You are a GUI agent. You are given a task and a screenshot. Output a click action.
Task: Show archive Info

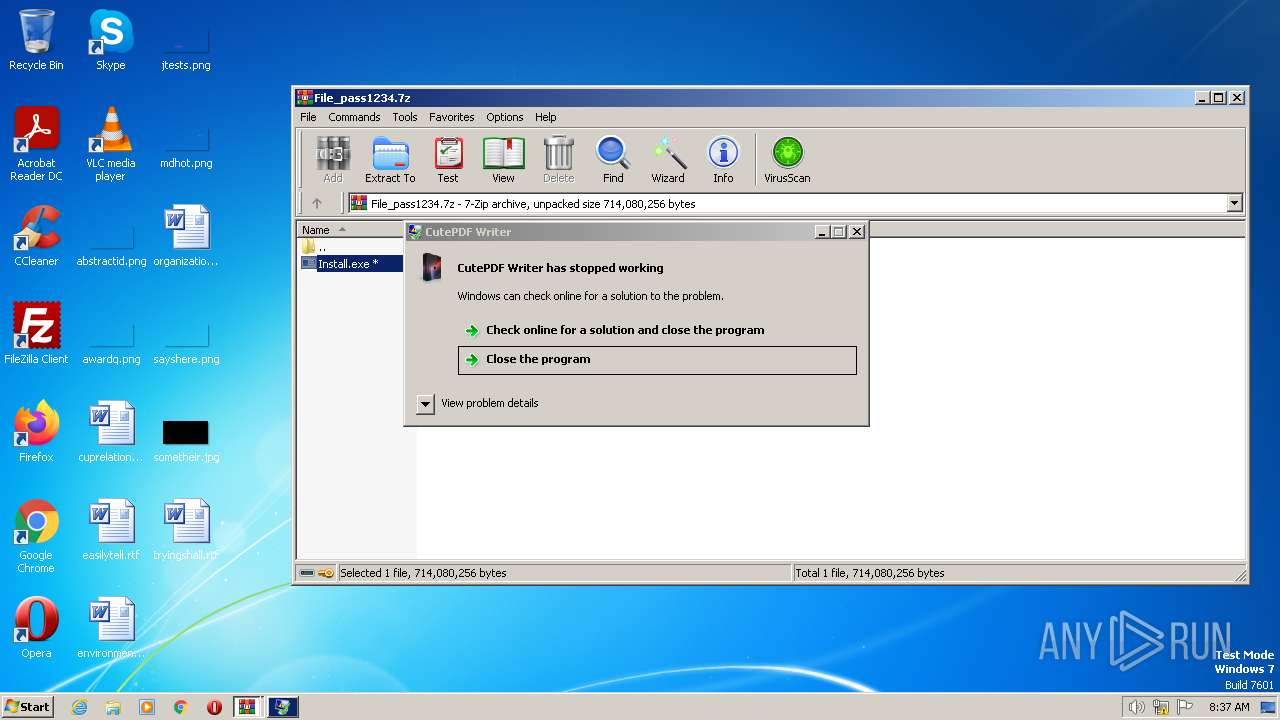pos(723,160)
